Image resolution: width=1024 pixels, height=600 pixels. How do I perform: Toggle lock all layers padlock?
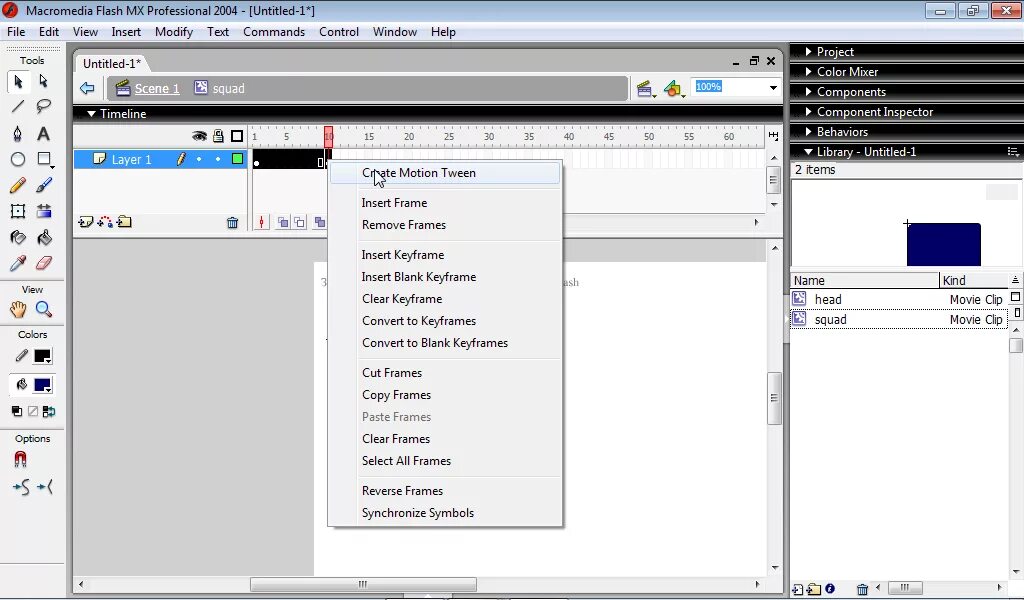click(218, 136)
